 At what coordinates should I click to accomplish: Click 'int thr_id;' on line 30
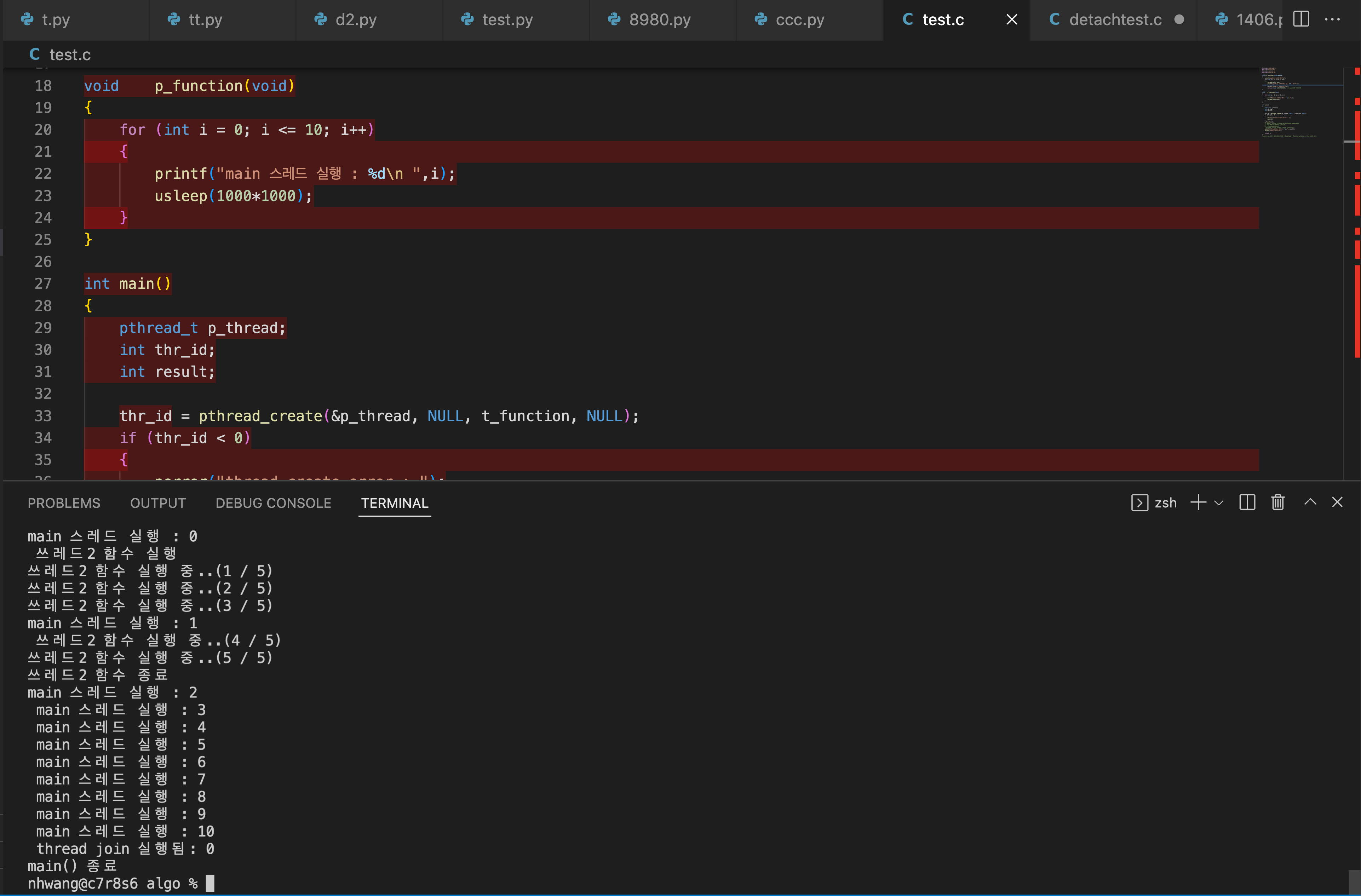(167, 350)
